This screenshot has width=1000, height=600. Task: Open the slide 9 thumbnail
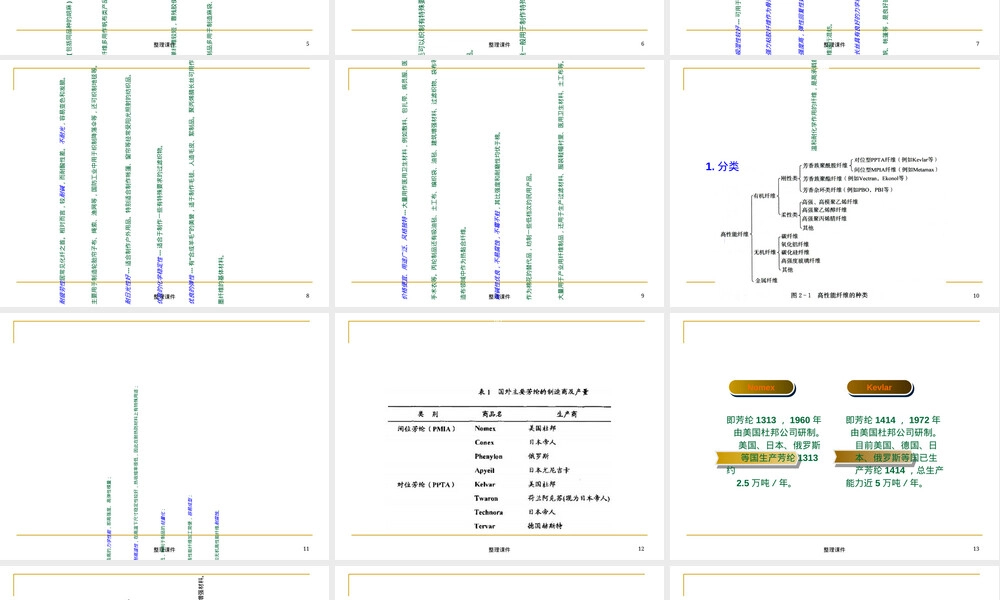tap(499, 183)
